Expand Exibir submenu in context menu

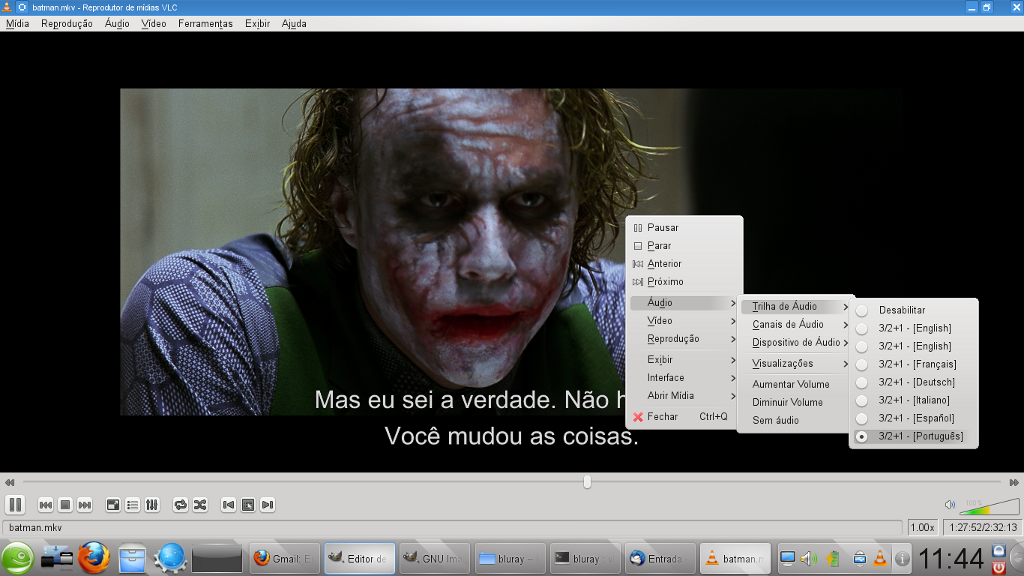pos(684,360)
